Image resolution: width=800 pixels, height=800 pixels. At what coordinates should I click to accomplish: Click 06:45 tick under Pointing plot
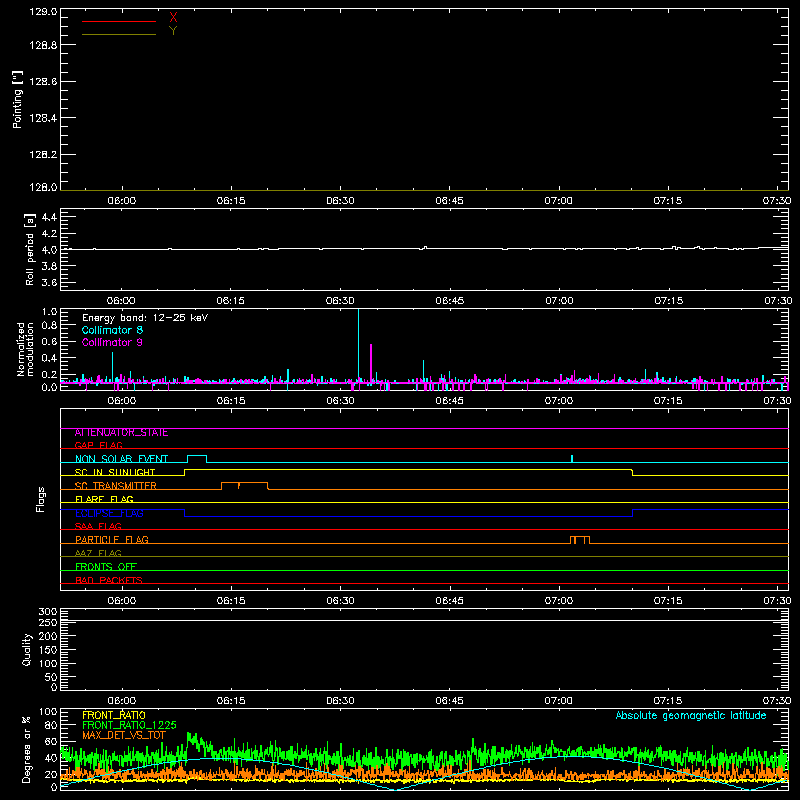pyautogui.click(x=449, y=201)
